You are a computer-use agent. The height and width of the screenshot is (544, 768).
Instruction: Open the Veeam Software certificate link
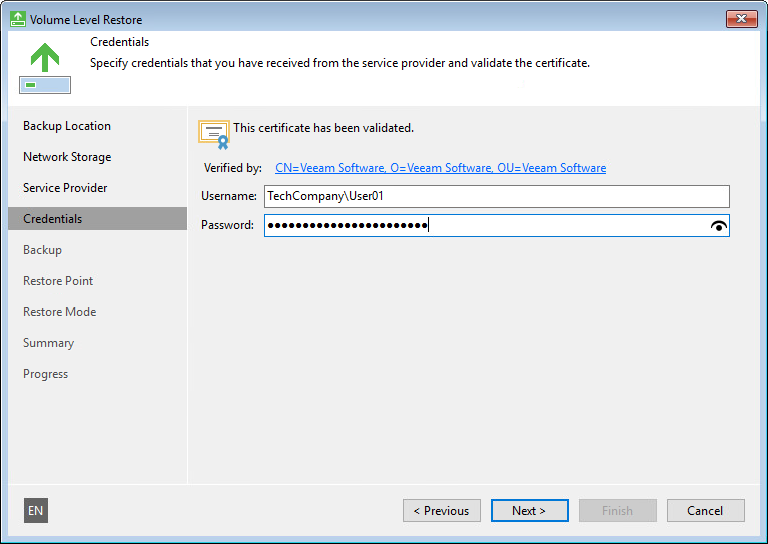click(x=440, y=168)
